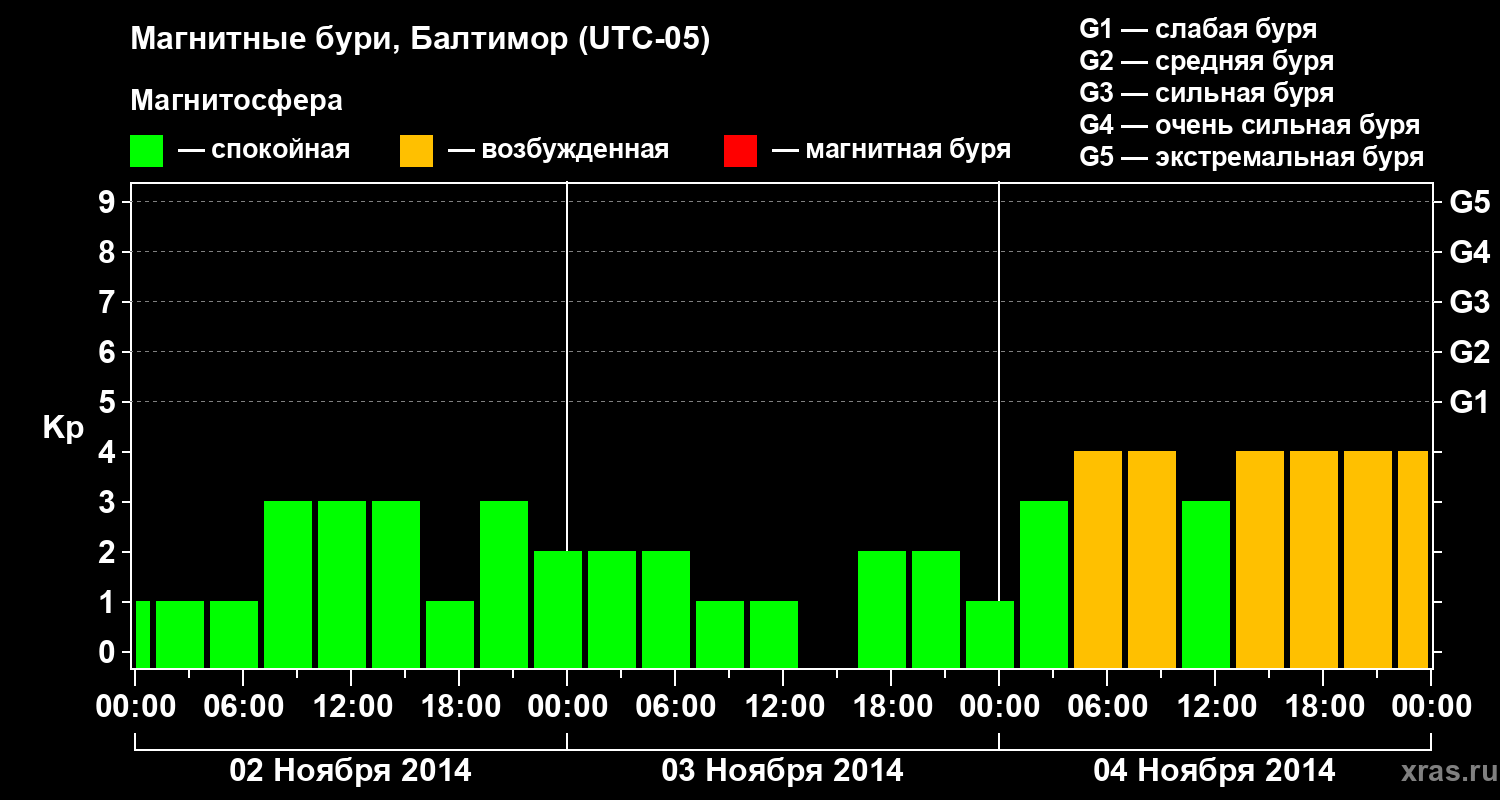The width and height of the screenshot is (1500, 800).
Task: Click the Kp 2 bar crossing midnight into 03 Ноября
Action: pos(558,609)
